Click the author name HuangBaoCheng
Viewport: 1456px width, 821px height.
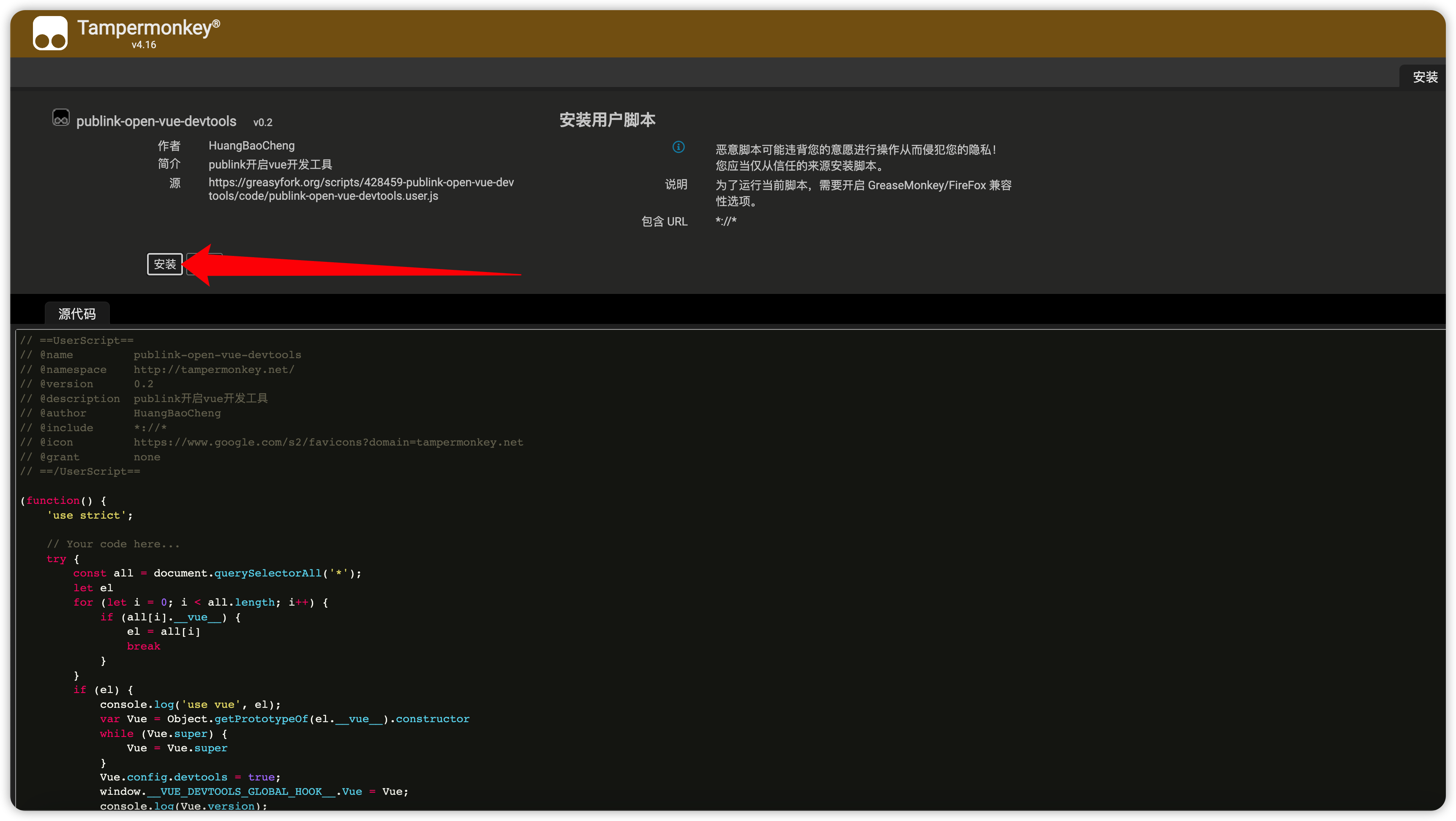click(251, 146)
